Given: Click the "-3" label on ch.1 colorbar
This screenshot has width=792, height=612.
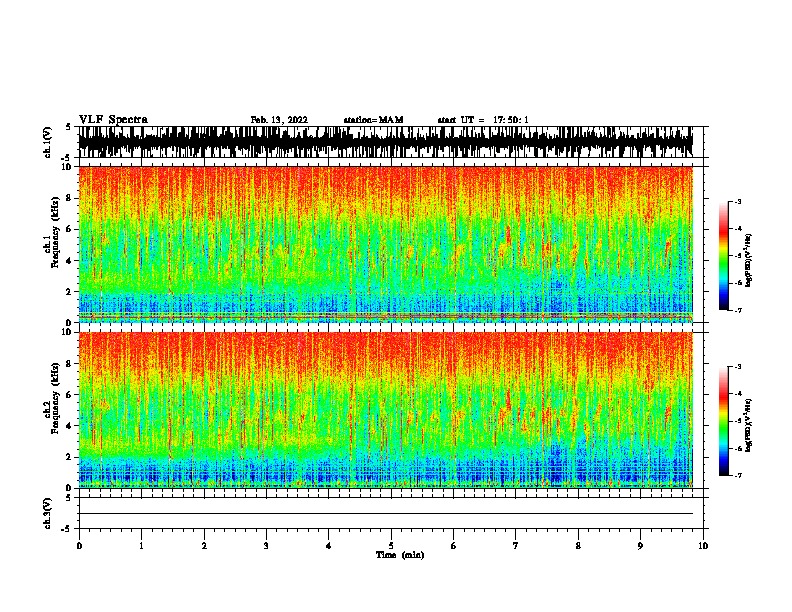Looking at the screenshot, I should click(x=738, y=202).
